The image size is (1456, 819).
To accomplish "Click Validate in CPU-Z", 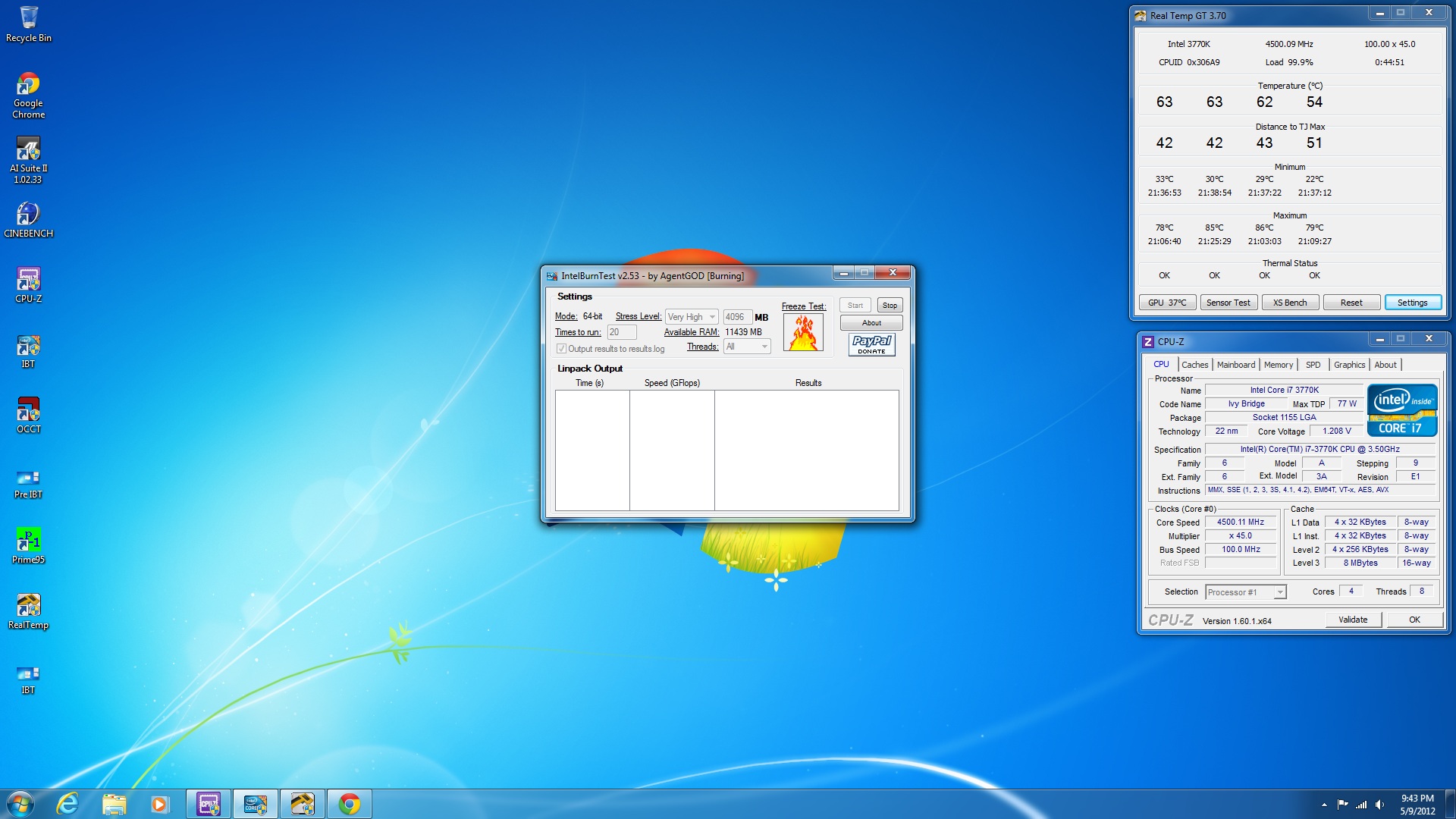I will pyautogui.click(x=1353, y=620).
